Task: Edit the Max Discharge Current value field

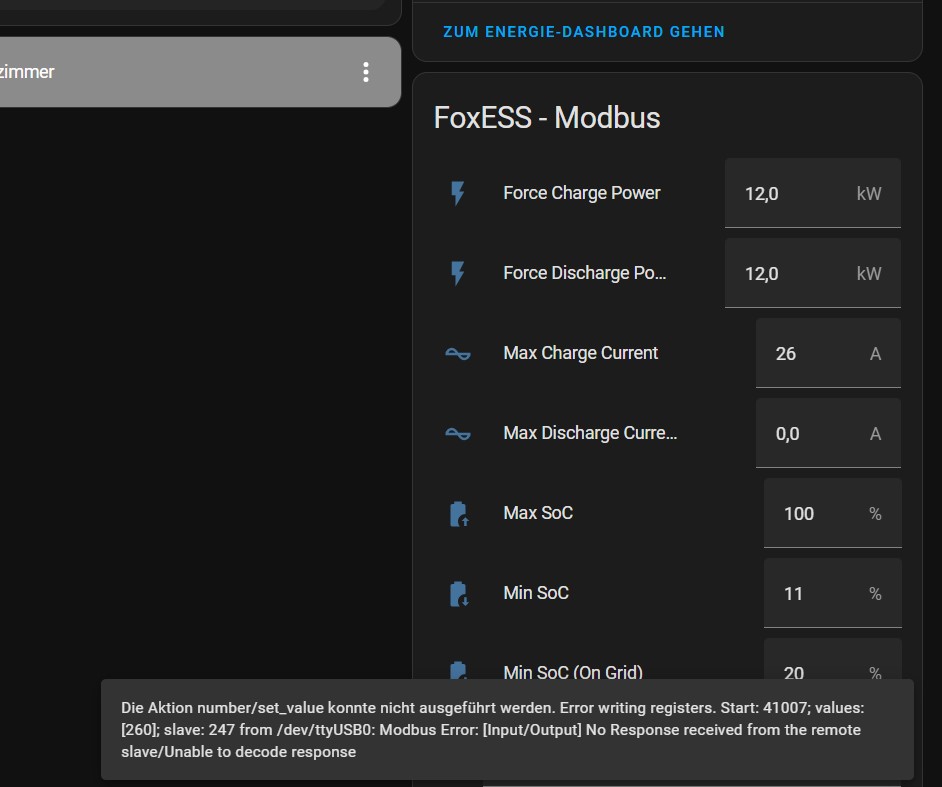Action: point(828,433)
